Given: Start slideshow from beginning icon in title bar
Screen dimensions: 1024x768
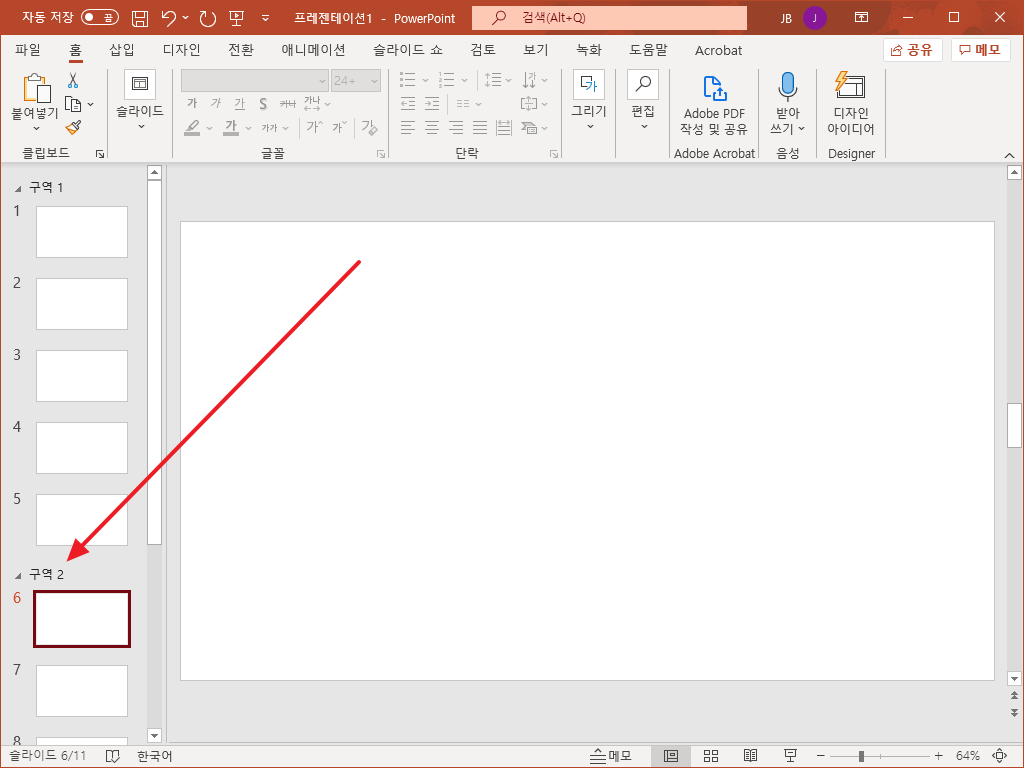Looking at the screenshot, I should coord(236,18).
